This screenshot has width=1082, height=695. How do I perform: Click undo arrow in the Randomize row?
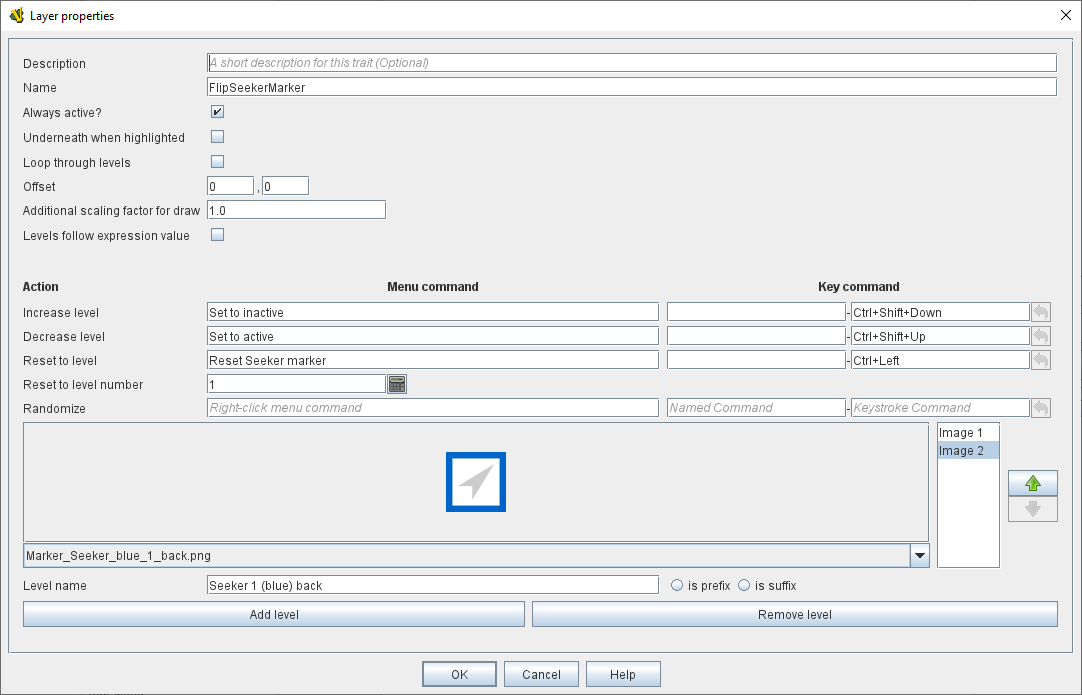point(1041,408)
